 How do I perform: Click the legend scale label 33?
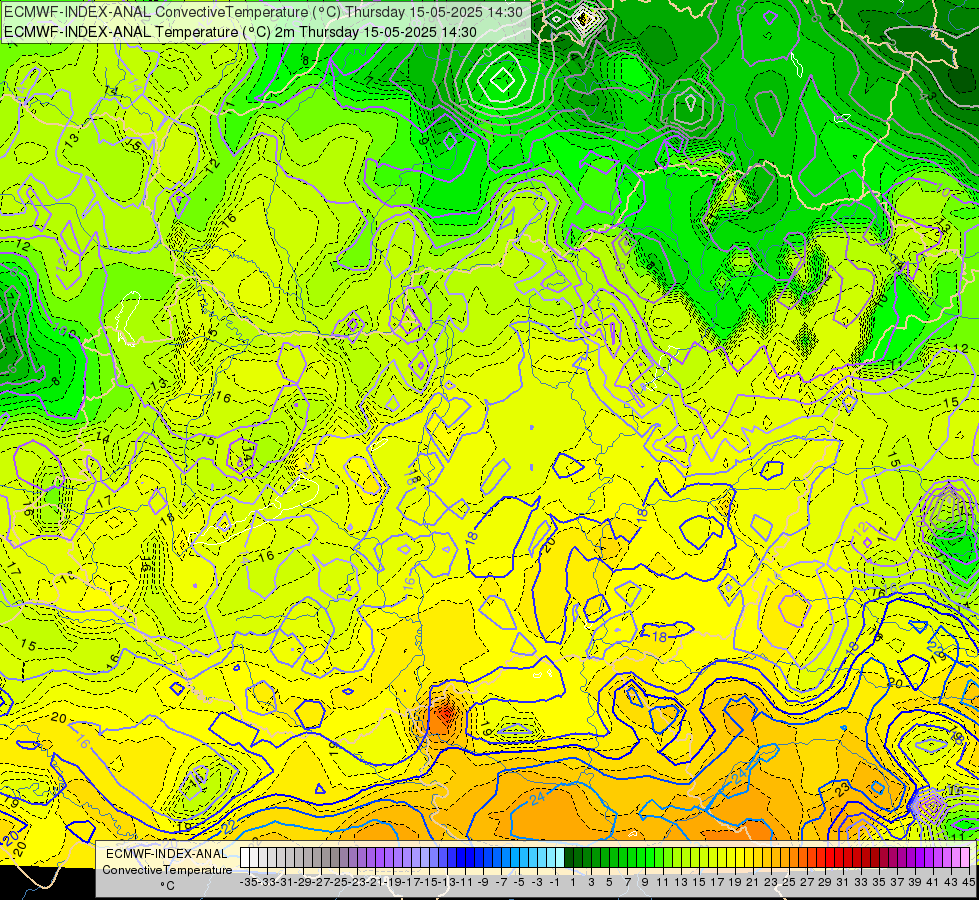tap(861, 883)
